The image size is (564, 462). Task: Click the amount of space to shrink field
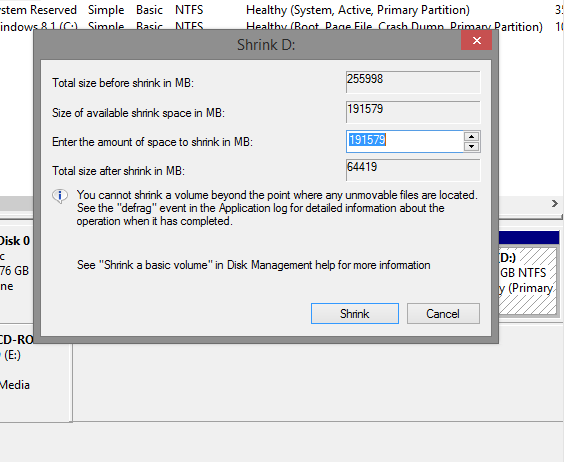click(x=405, y=141)
